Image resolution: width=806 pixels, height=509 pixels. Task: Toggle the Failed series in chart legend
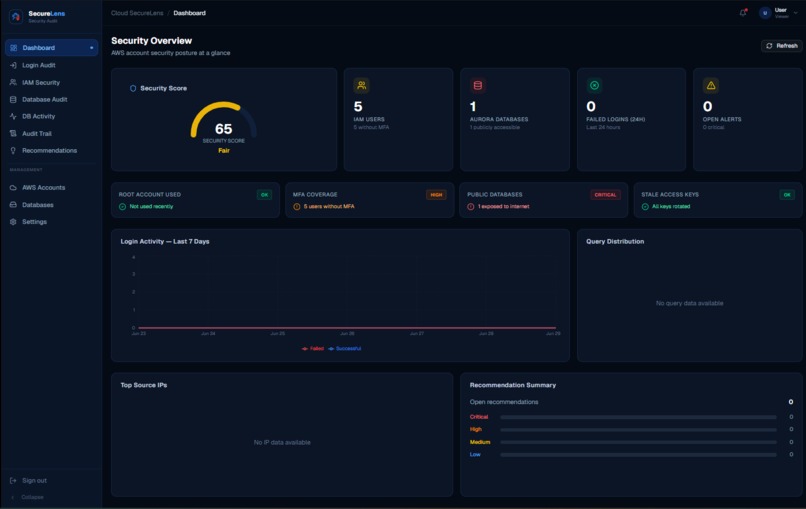(313, 349)
